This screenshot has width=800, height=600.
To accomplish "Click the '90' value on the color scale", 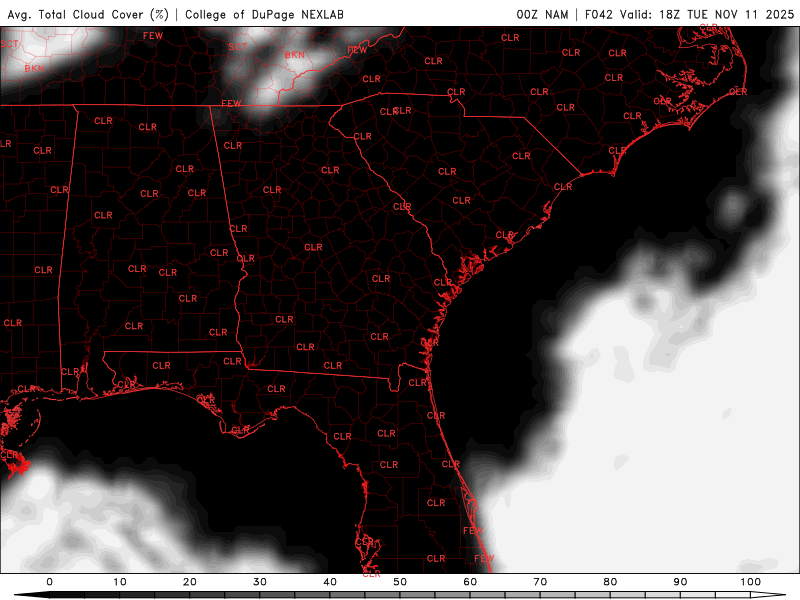I will click(x=680, y=582).
